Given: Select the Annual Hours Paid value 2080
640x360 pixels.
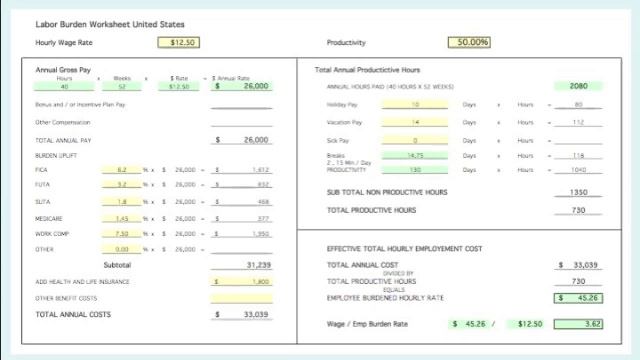Looking at the screenshot, I should [578, 86].
